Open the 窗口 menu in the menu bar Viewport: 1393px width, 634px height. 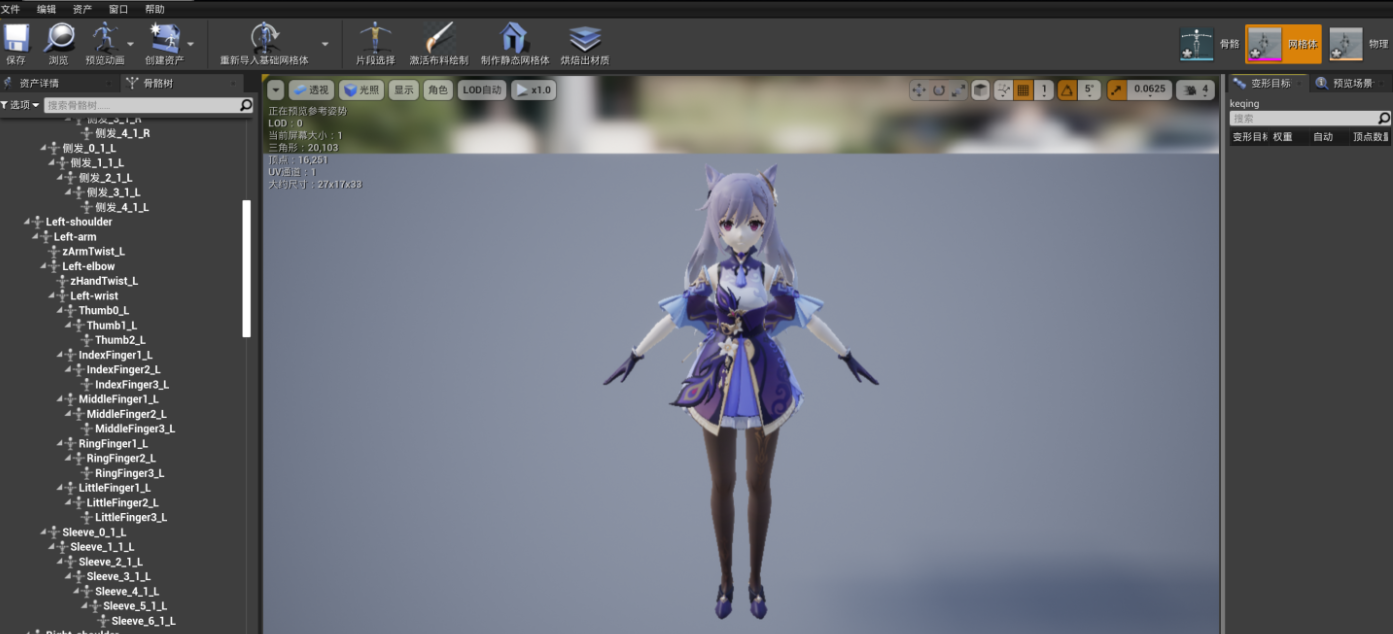tap(117, 8)
